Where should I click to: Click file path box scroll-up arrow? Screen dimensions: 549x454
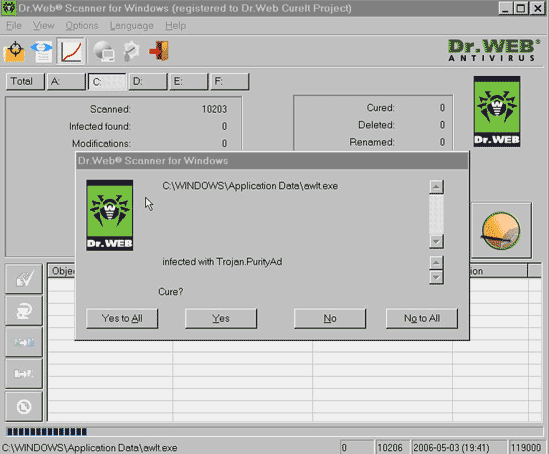pyautogui.click(x=436, y=187)
